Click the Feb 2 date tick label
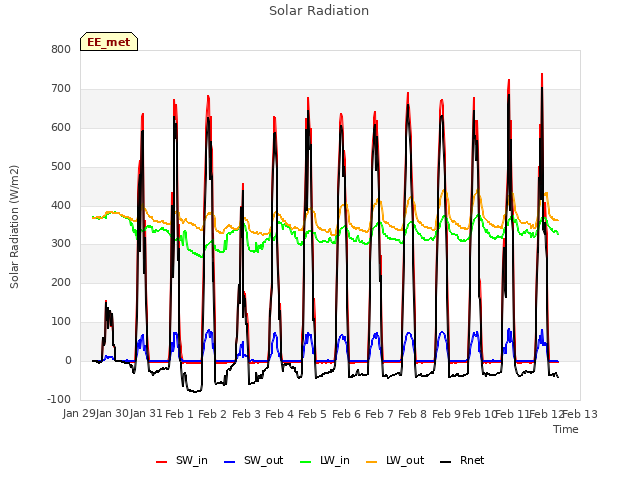Screen dimensions: 640x480 (x=212, y=414)
